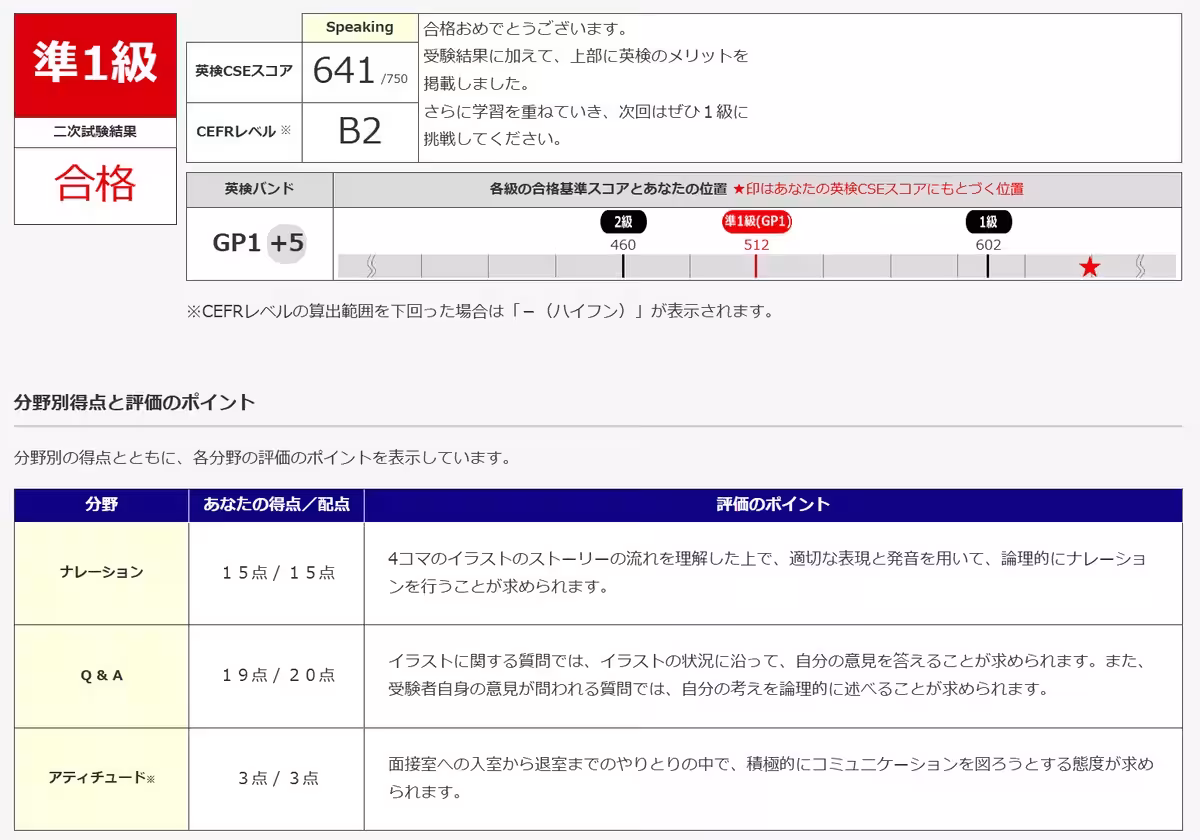Click the 英検CSEスコア row header
Image resolution: width=1200 pixels, height=840 pixels.
click(241, 70)
